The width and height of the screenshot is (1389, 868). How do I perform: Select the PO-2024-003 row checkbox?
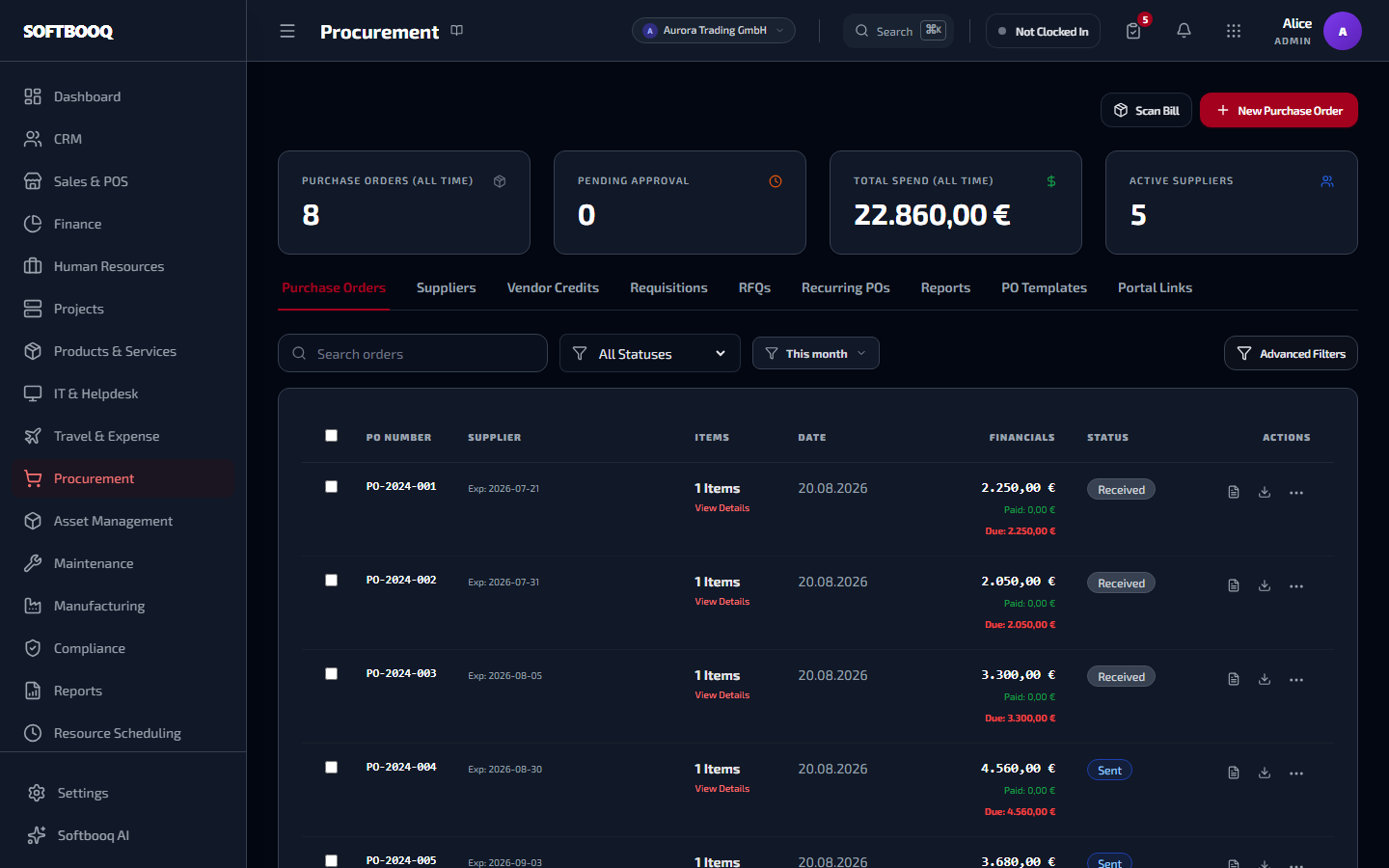tap(331, 673)
